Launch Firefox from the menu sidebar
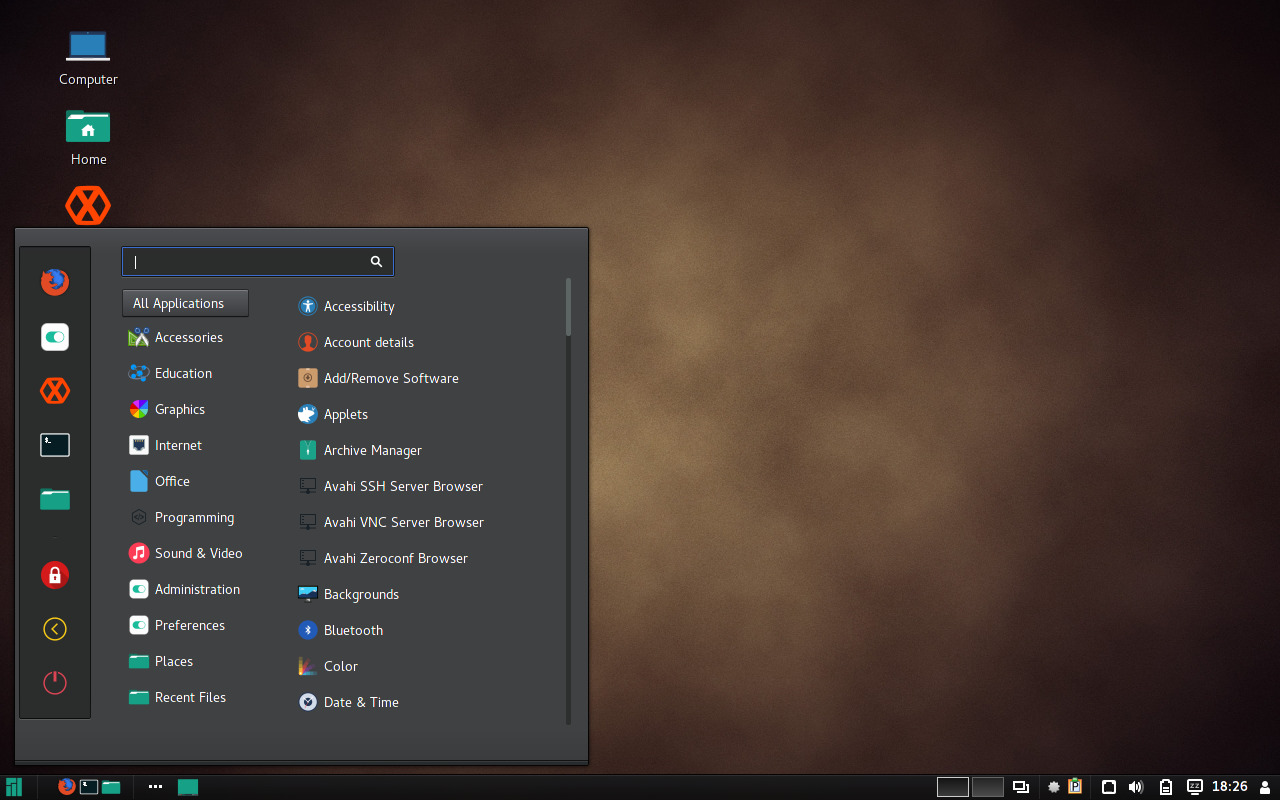The image size is (1280, 800). (54, 282)
